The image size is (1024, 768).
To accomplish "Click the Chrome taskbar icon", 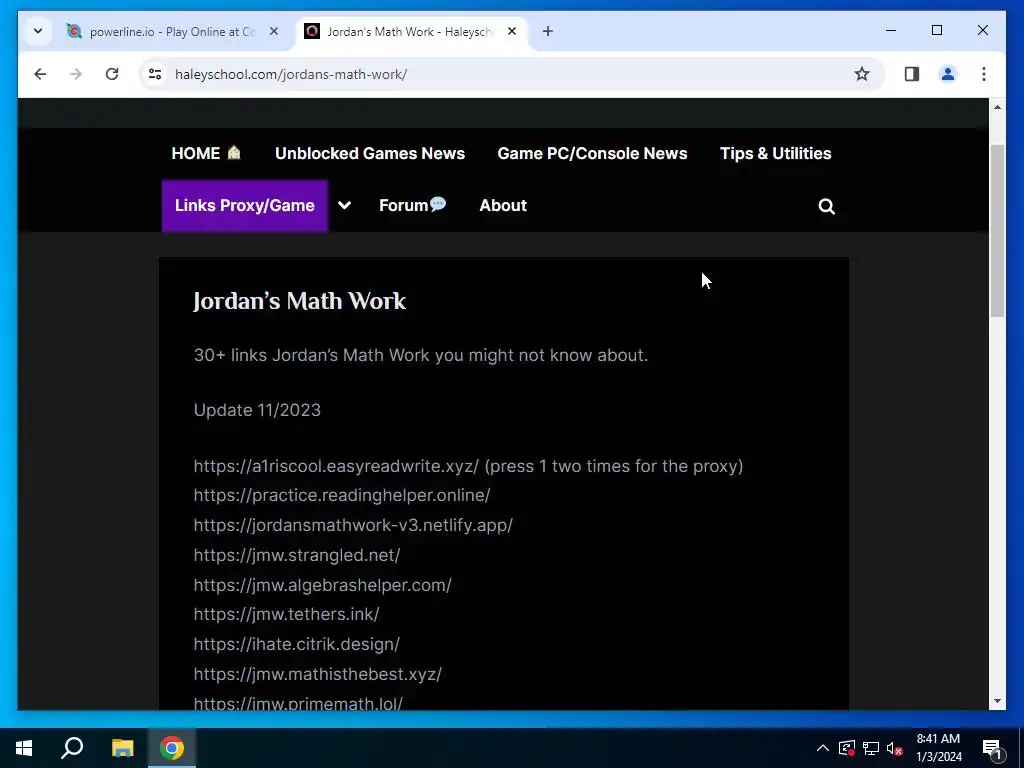I will [172, 748].
